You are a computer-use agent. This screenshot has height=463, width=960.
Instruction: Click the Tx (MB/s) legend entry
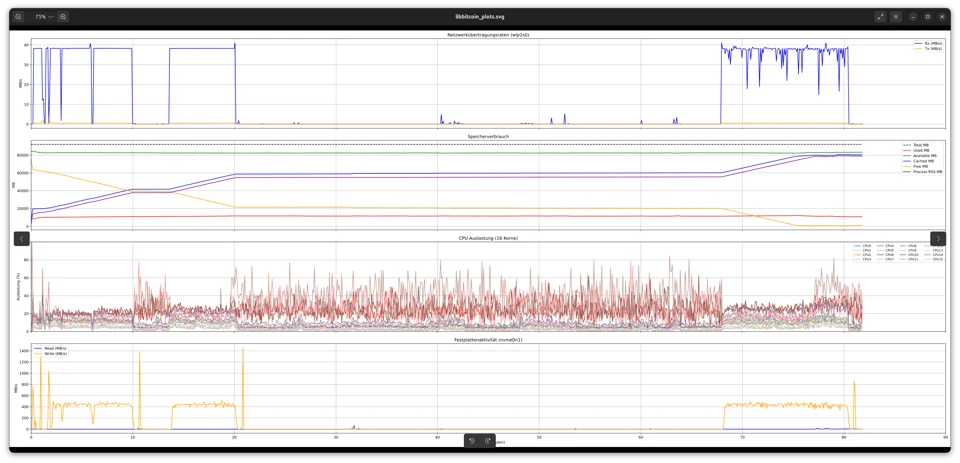tap(928, 48)
